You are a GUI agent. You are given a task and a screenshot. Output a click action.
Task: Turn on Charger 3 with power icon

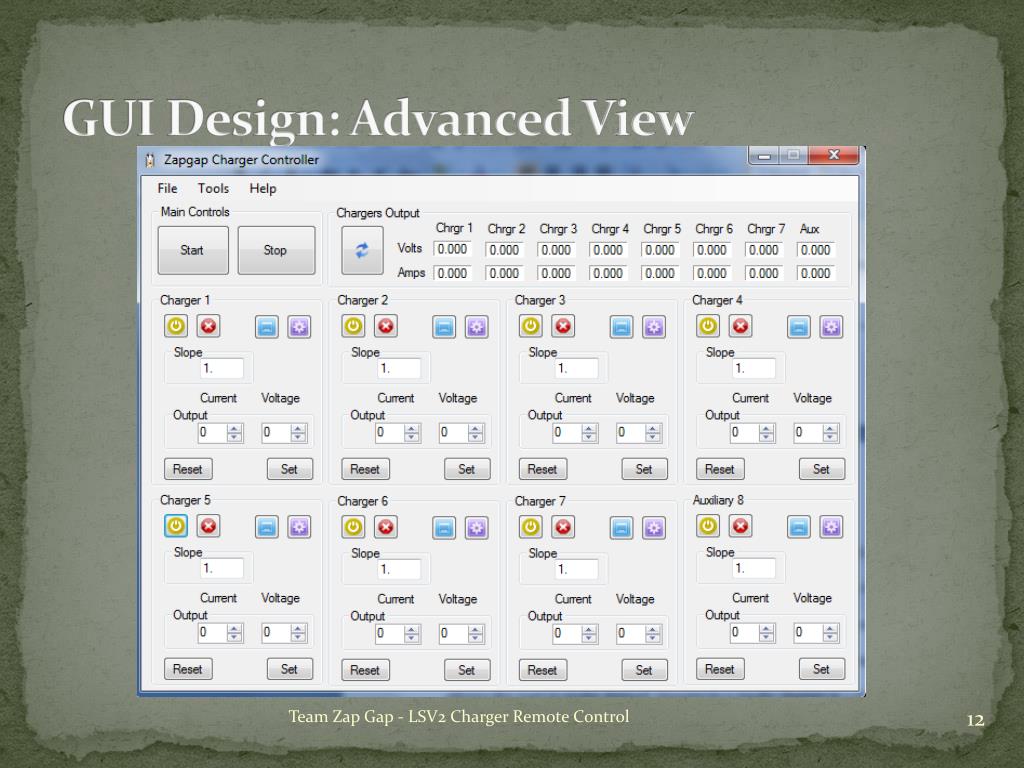530,326
